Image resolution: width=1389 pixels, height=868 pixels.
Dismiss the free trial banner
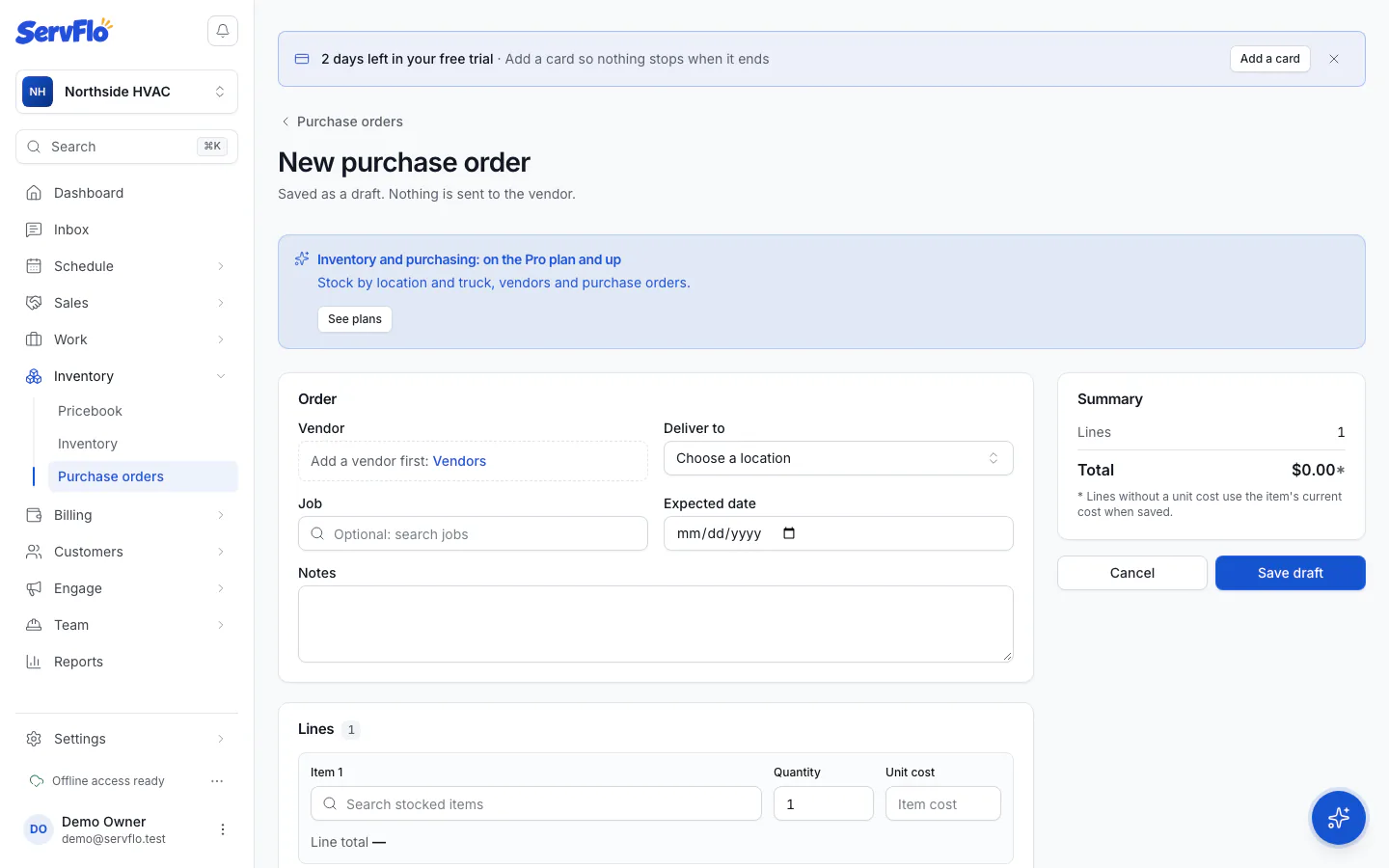coord(1334,59)
